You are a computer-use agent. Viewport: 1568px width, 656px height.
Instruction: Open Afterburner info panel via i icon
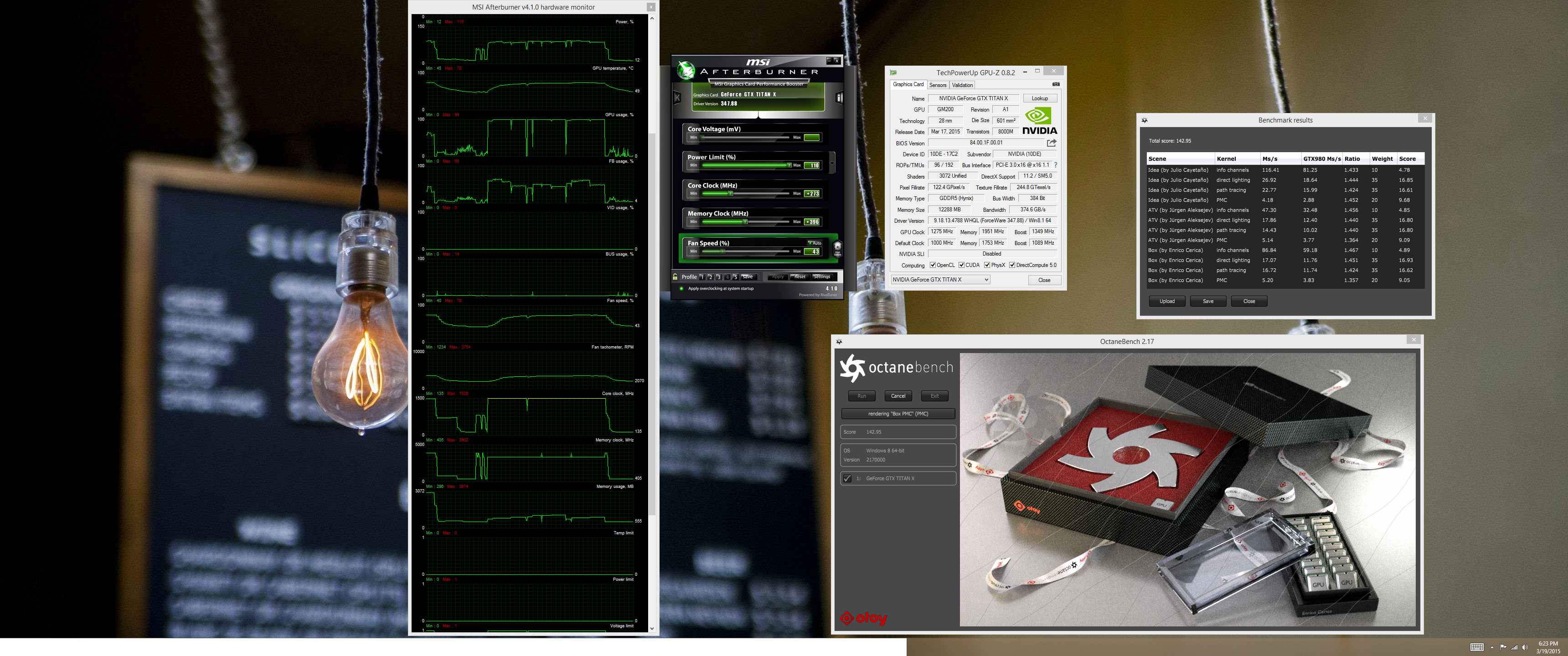[839, 97]
